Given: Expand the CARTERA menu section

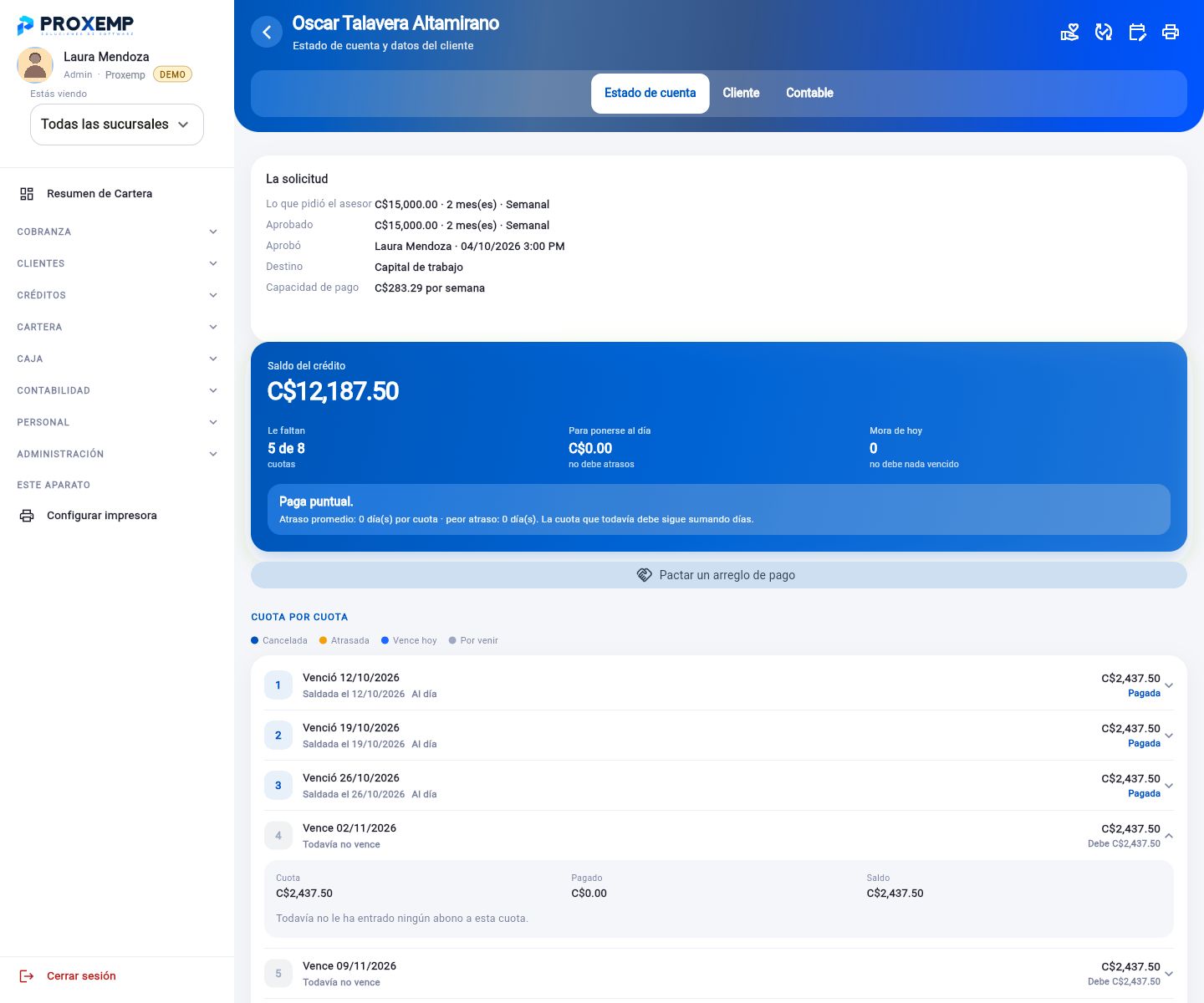Looking at the screenshot, I should pyautogui.click(x=117, y=327).
